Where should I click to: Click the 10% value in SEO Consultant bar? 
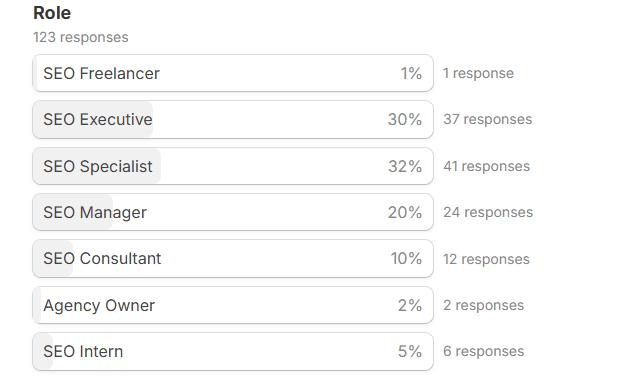pos(406,258)
